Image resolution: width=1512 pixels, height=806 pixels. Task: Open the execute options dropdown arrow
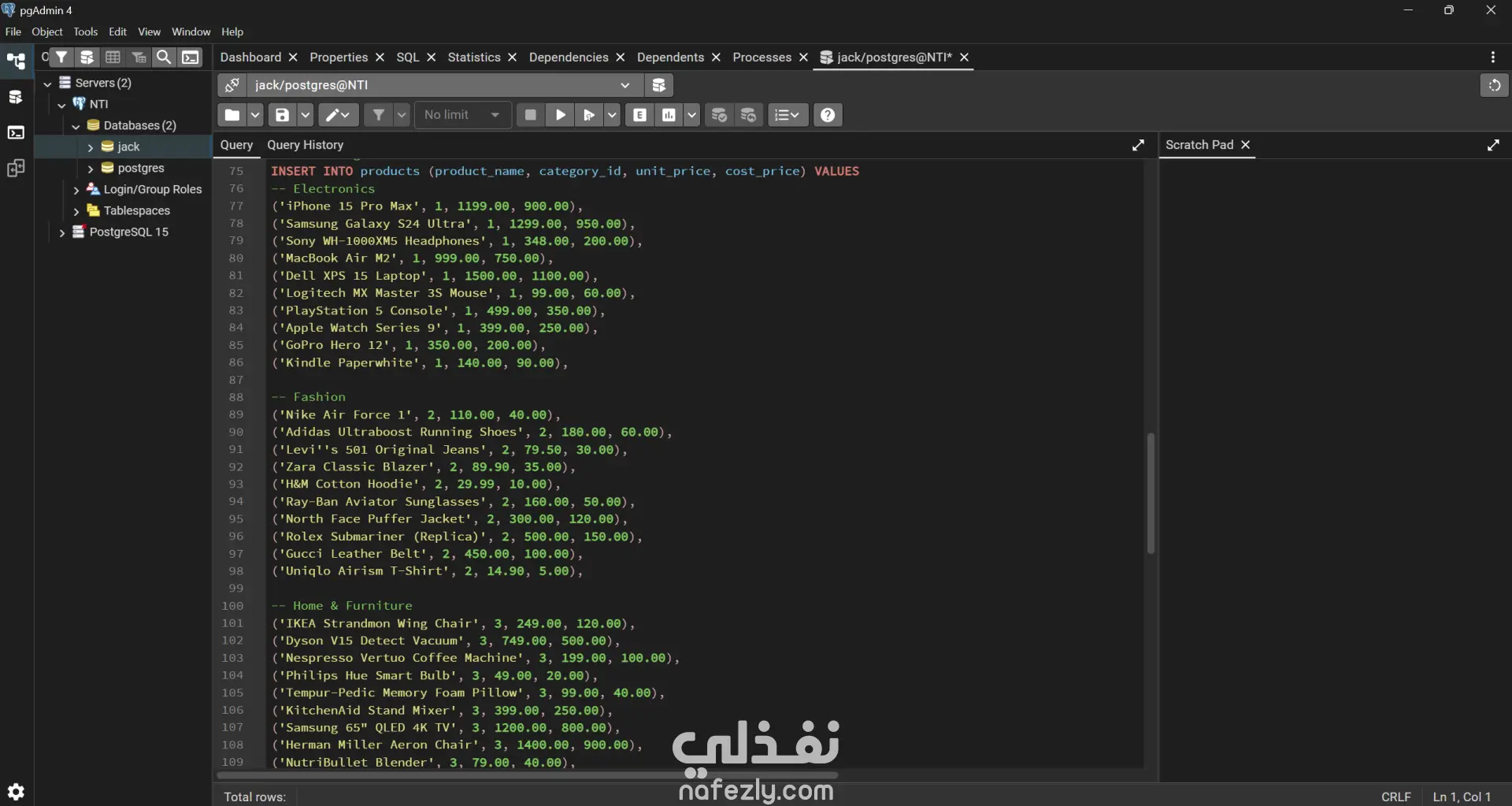612,115
